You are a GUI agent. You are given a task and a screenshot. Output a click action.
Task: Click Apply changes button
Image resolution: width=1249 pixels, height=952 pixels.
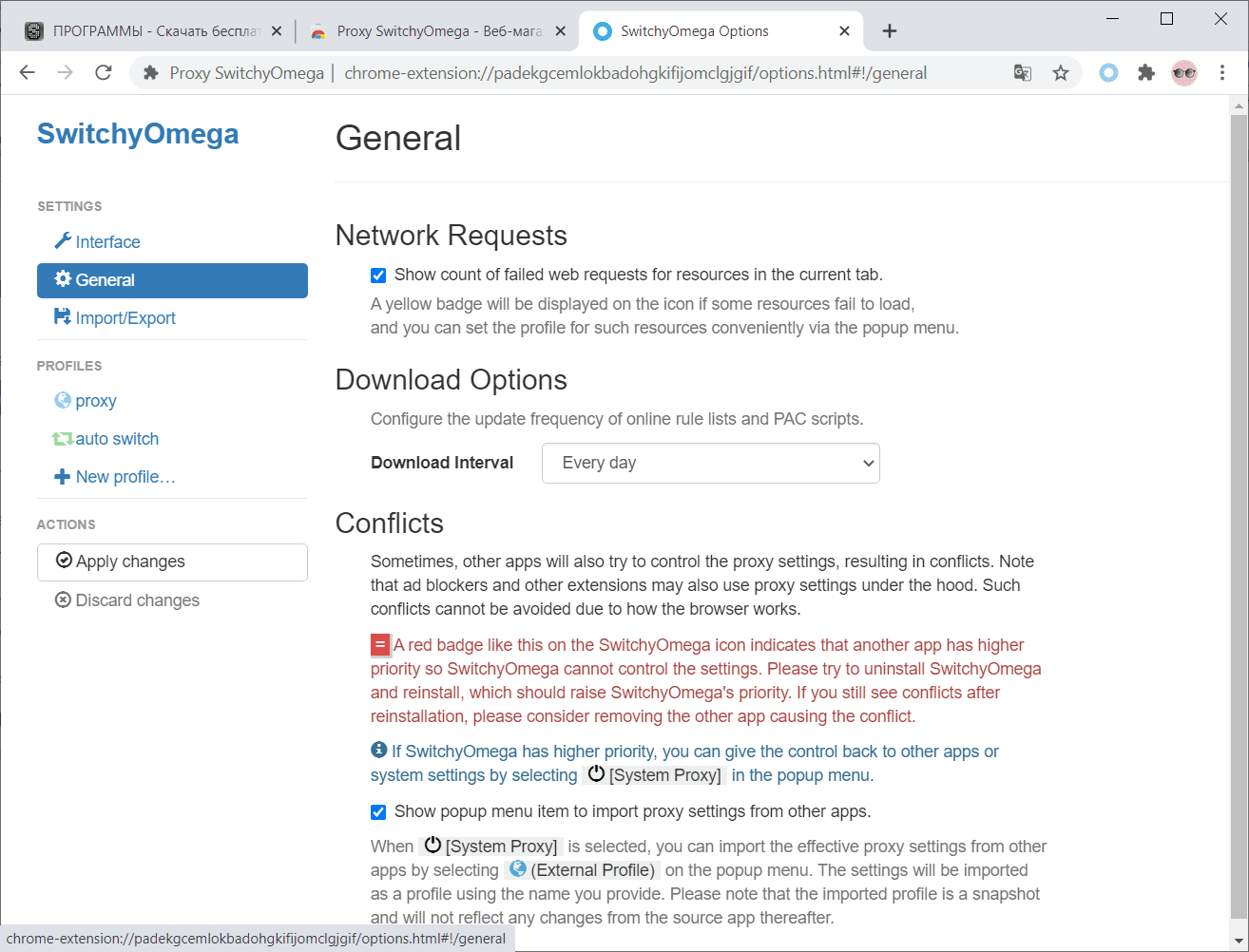click(172, 562)
